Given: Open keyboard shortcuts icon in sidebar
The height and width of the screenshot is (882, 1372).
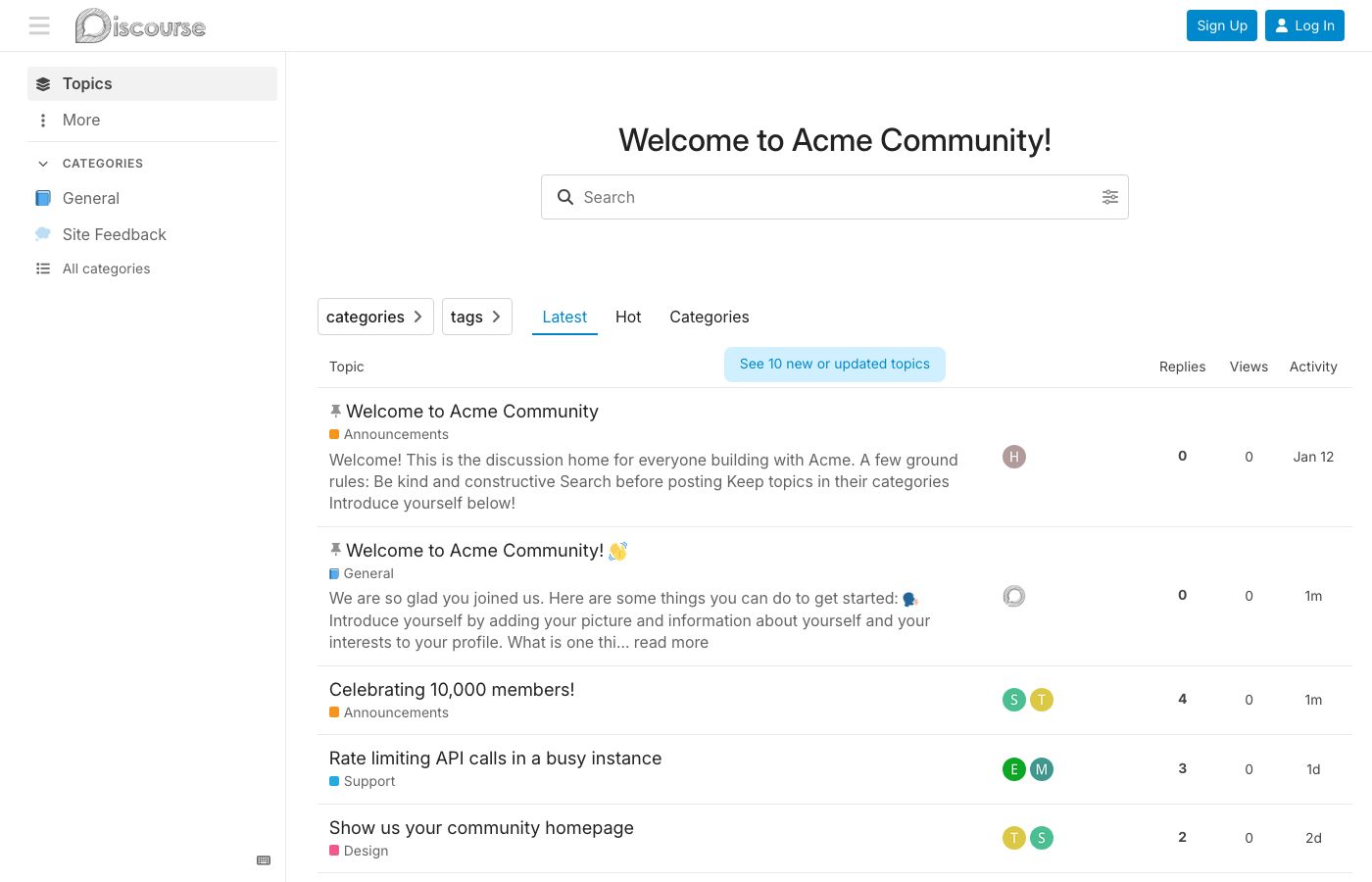Looking at the screenshot, I should [264, 860].
